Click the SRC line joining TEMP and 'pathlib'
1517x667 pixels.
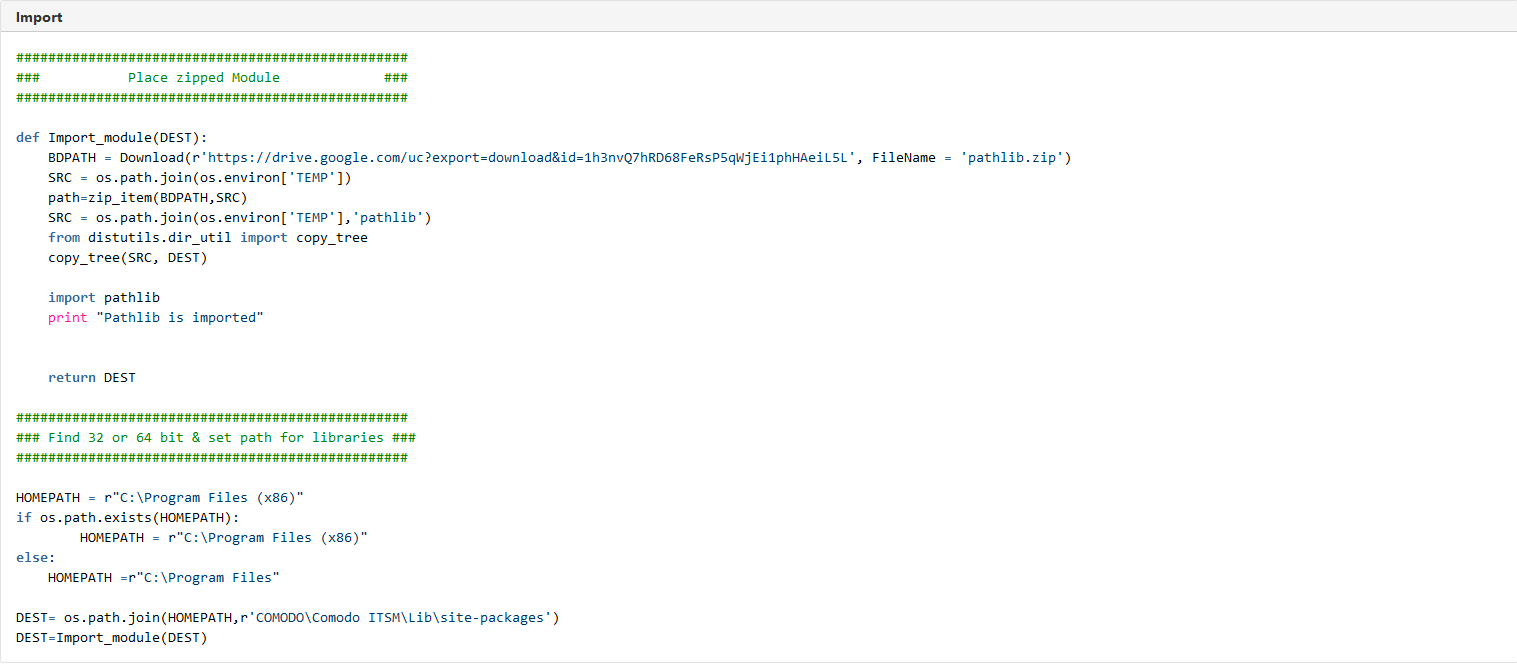tap(240, 217)
